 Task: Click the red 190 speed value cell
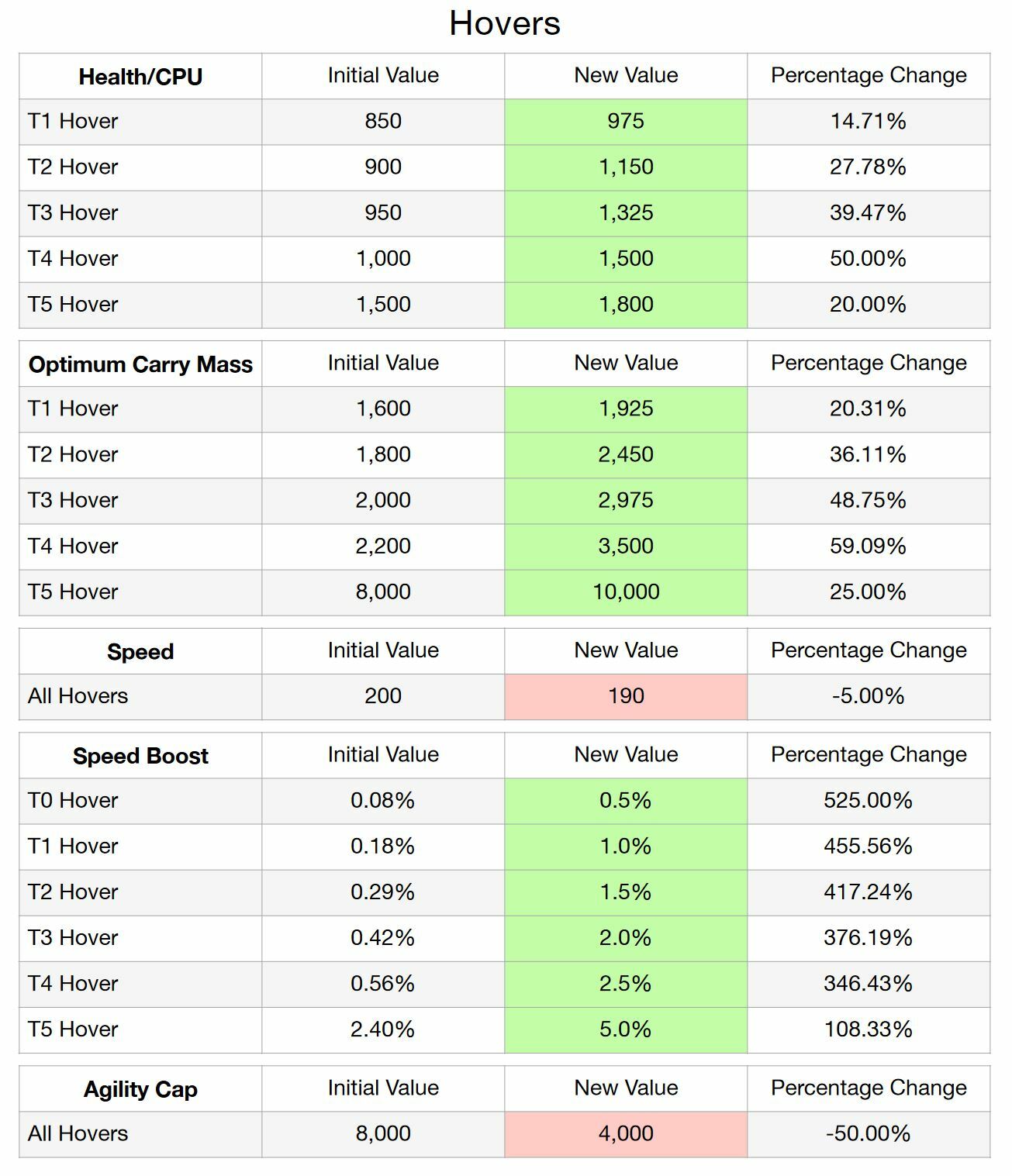tap(626, 696)
